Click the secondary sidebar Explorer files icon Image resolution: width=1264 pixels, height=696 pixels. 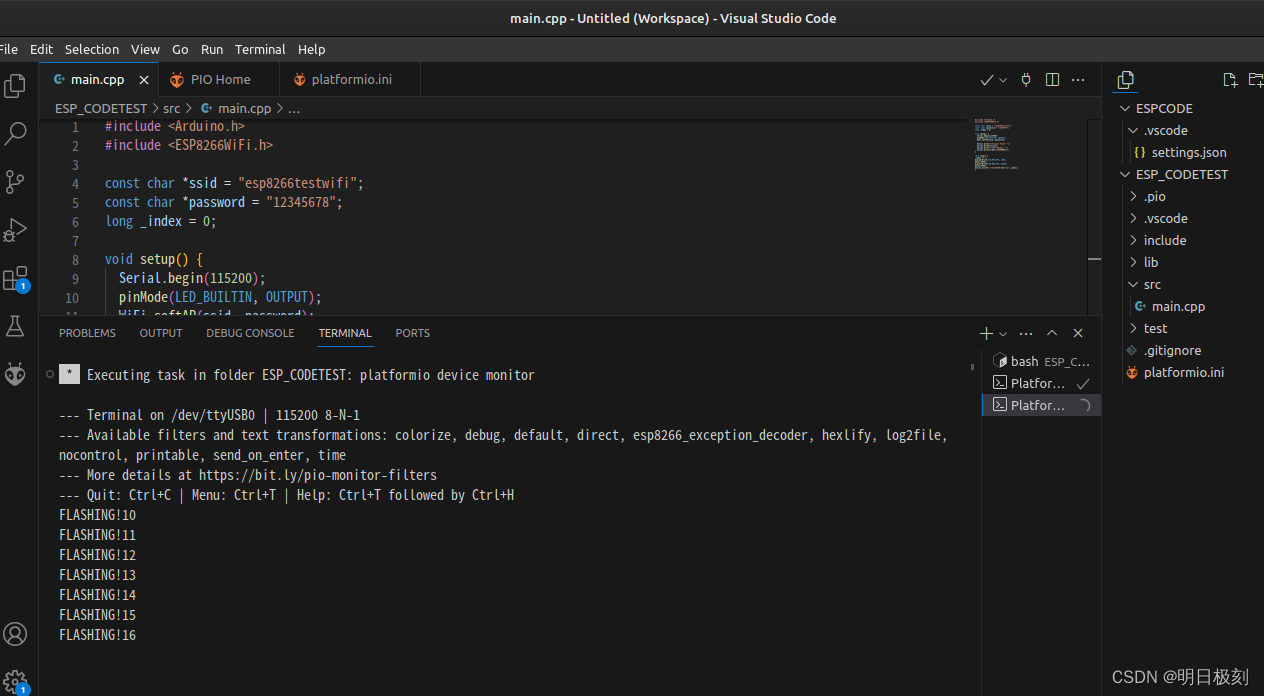pos(1126,80)
